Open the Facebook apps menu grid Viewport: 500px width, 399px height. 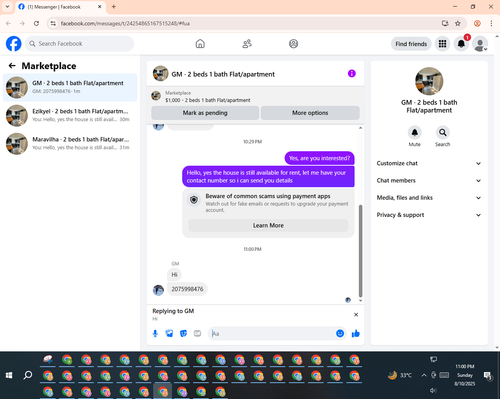click(442, 44)
